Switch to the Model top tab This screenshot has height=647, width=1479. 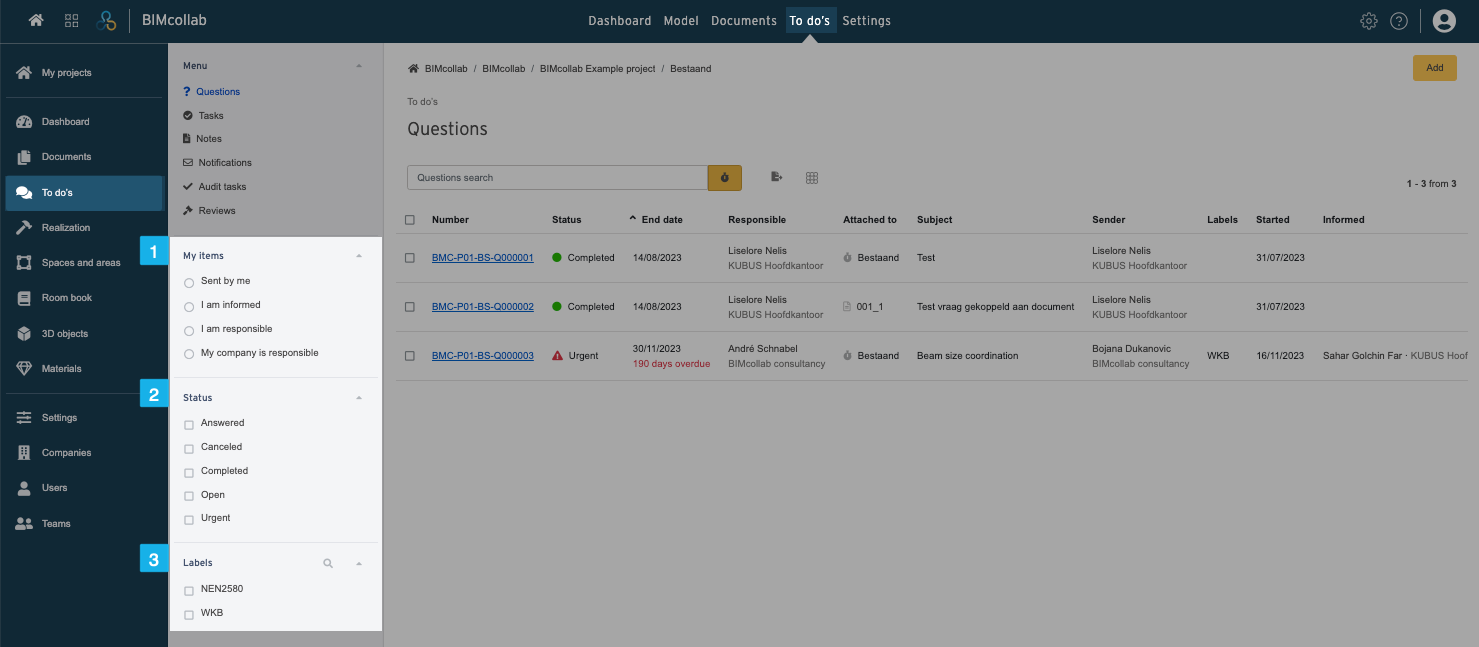(681, 21)
